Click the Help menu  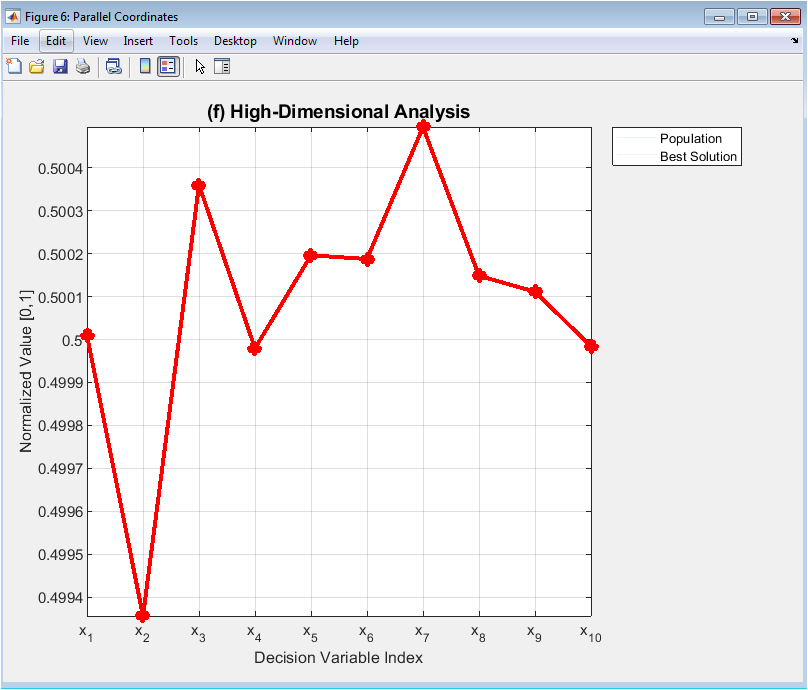coord(346,41)
